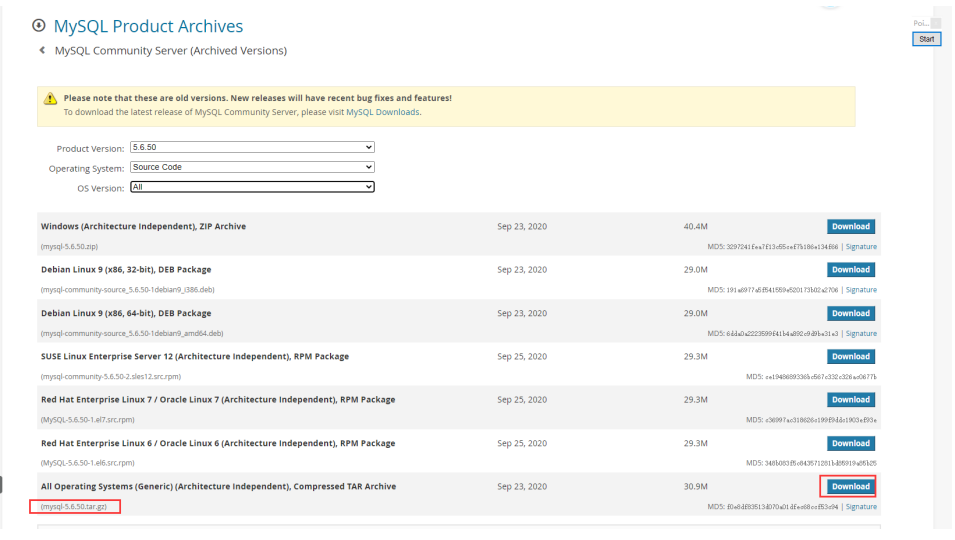Open Signature link for Debian 32-bit package
The width and height of the screenshot is (955, 540).
[x=861, y=290]
